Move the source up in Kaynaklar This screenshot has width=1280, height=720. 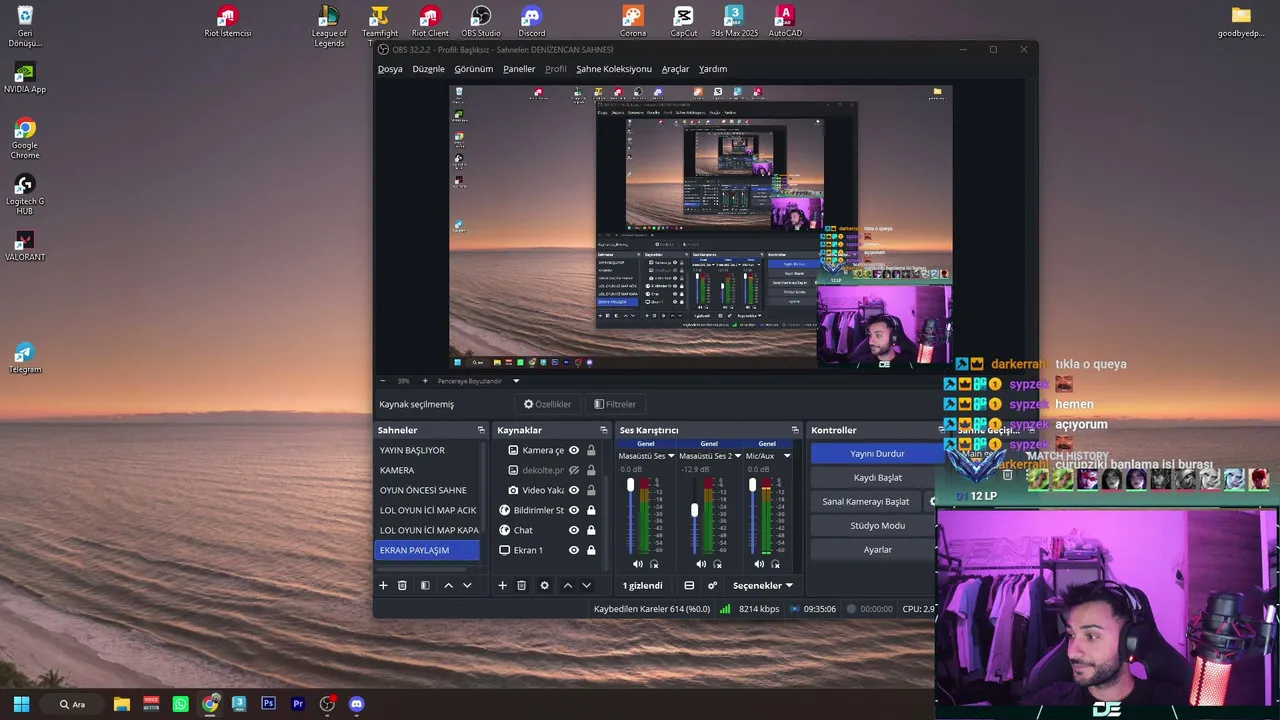[567, 585]
